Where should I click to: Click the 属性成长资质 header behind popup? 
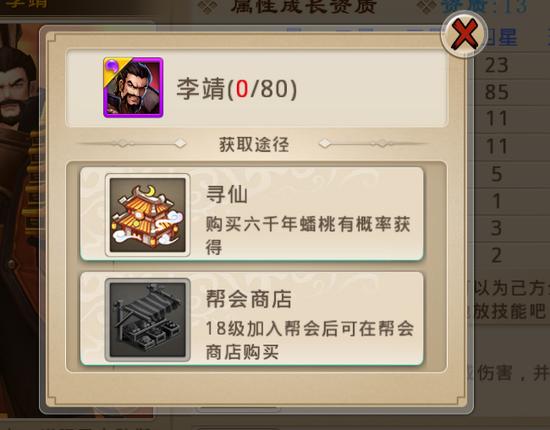(x=304, y=7)
